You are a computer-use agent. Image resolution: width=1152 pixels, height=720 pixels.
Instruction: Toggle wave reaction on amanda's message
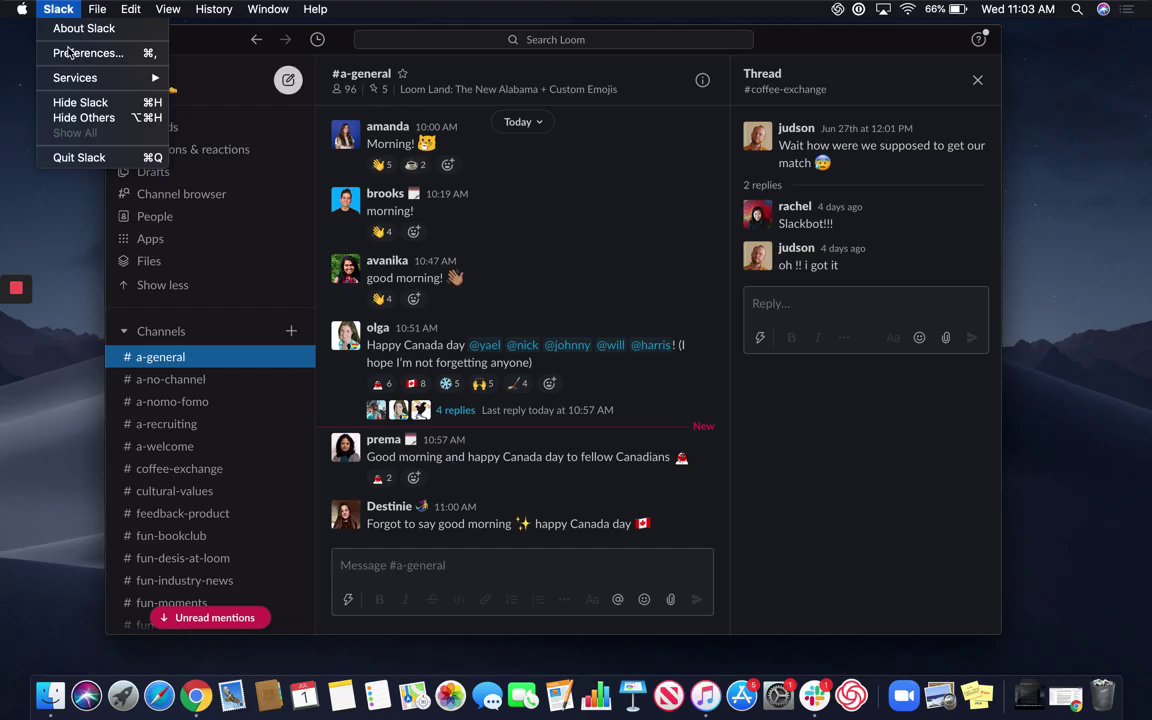[x=381, y=165]
